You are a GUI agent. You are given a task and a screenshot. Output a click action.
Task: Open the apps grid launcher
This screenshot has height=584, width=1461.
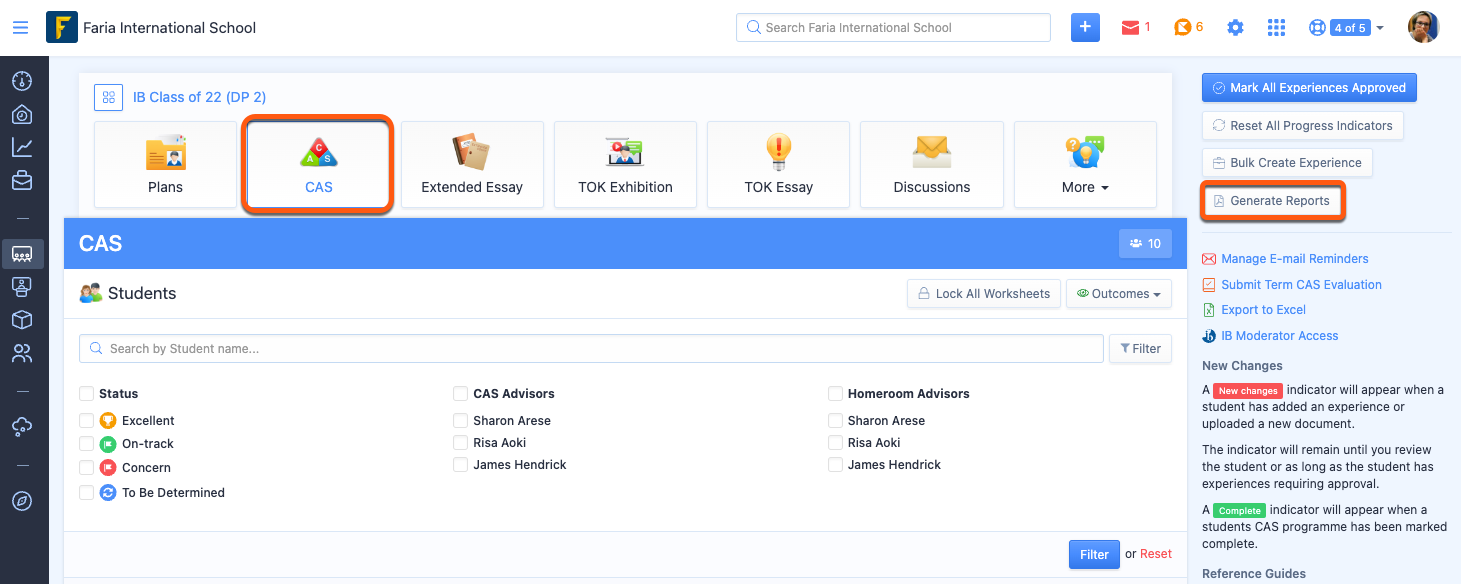point(1276,28)
